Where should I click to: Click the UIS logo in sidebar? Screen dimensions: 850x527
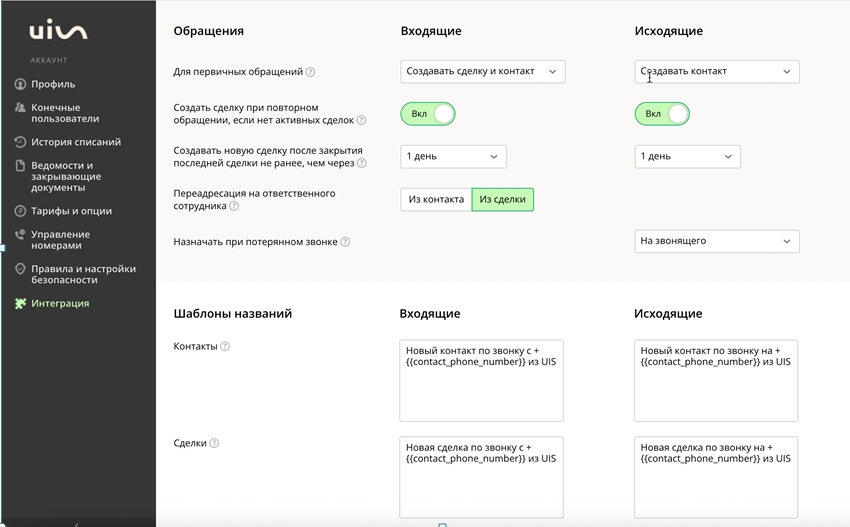[58, 33]
